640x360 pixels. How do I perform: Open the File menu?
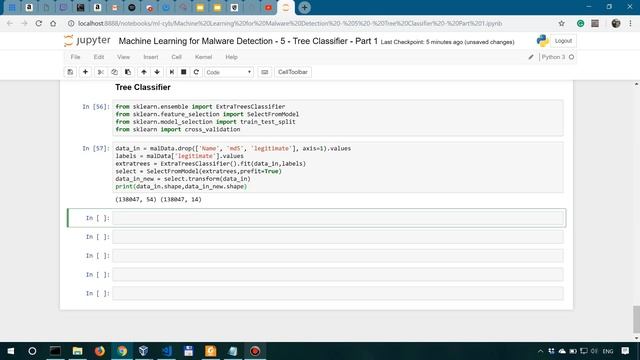click(x=76, y=57)
